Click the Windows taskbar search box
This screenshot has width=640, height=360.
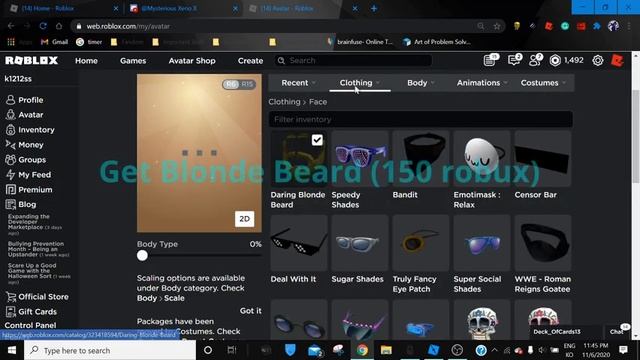110,350
